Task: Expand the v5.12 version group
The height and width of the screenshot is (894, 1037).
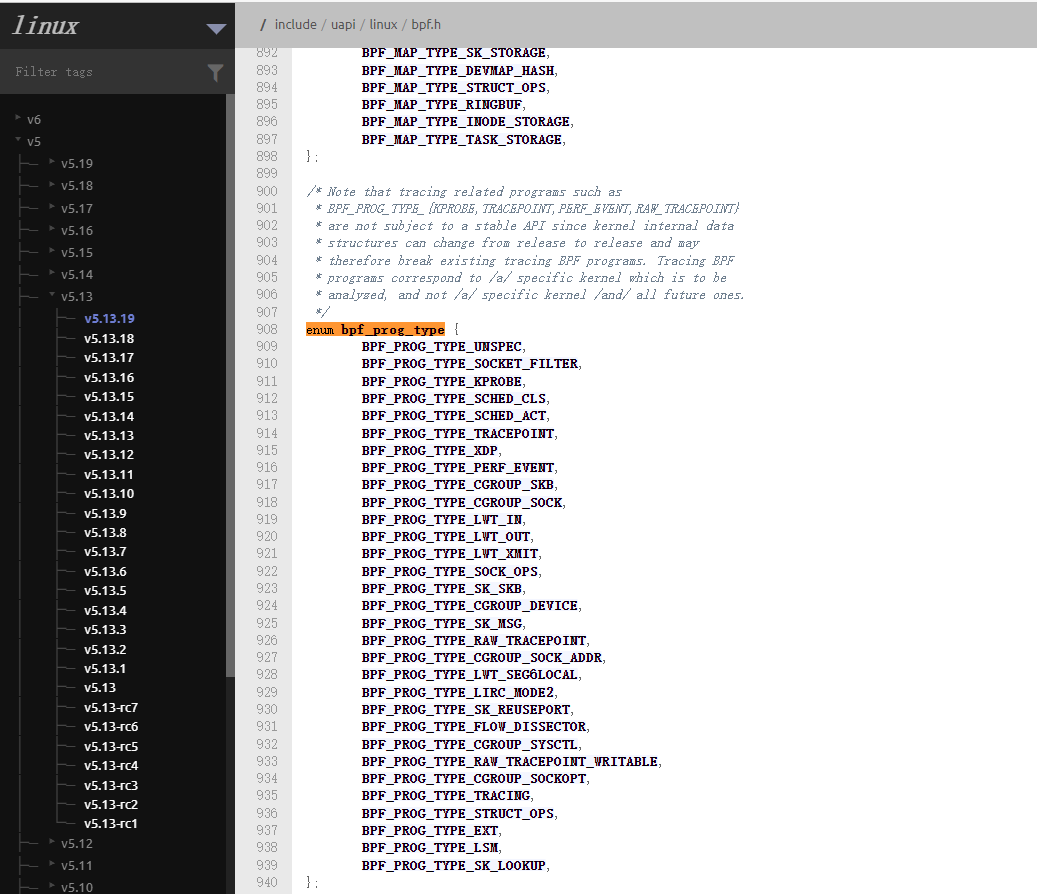Action: coord(52,842)
